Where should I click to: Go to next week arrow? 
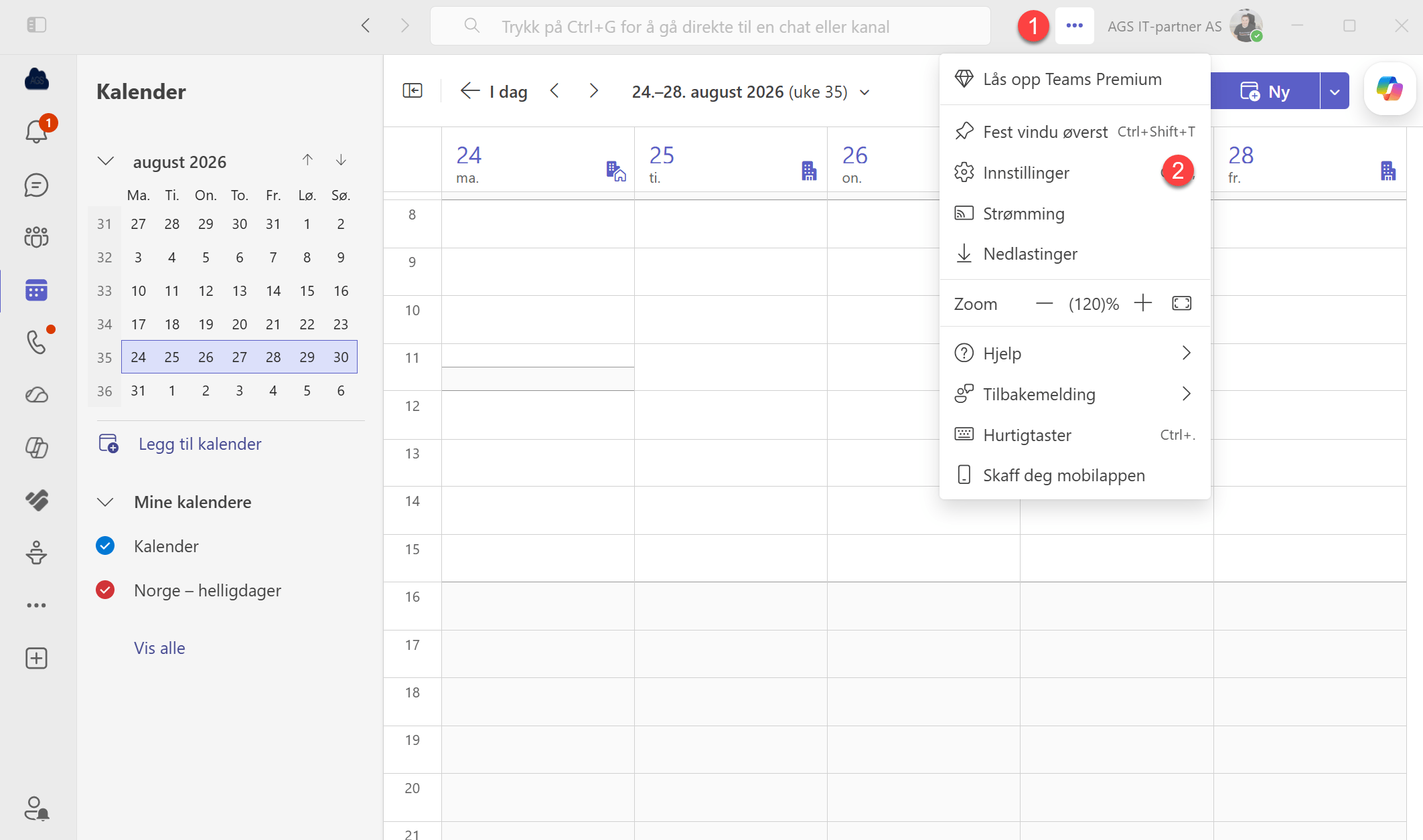pos(593,91)
